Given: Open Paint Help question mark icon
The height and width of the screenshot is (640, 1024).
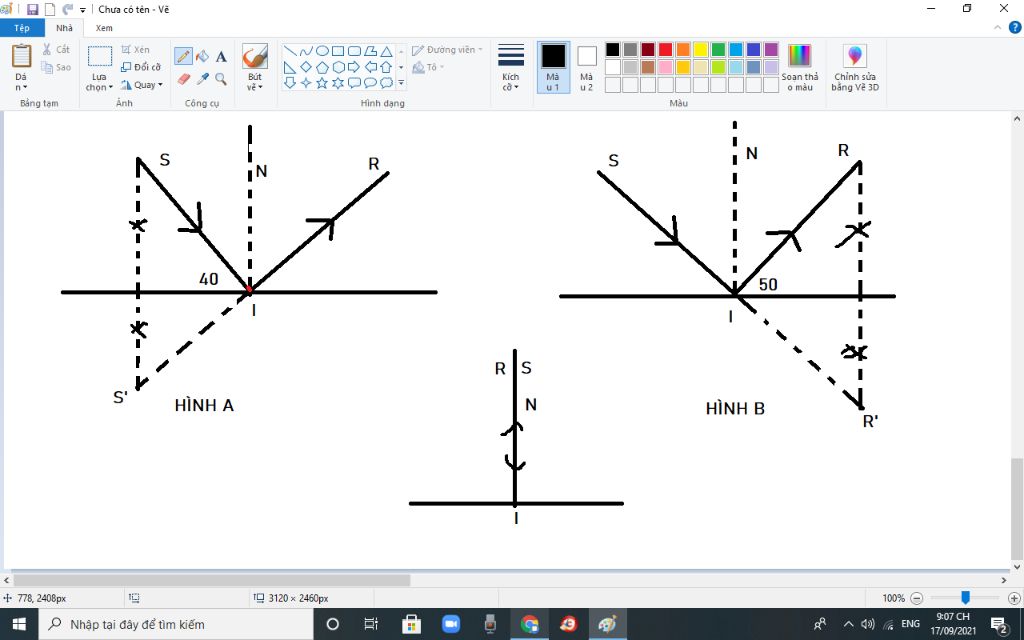Looking at the screenshot, I should pyautogui.click(x=1015, y=27).
